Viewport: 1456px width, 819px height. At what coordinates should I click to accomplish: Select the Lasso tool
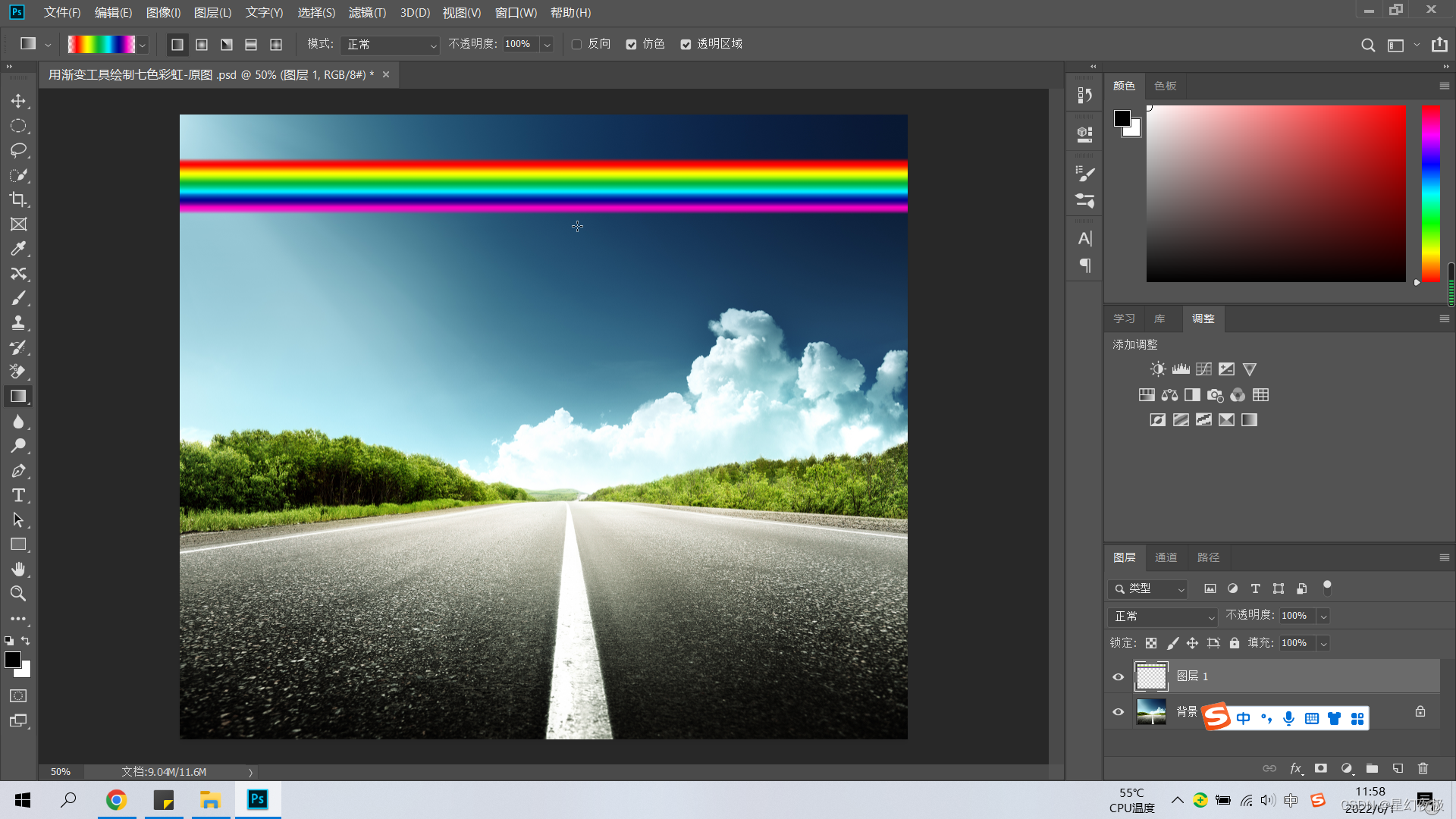(18, 150)
